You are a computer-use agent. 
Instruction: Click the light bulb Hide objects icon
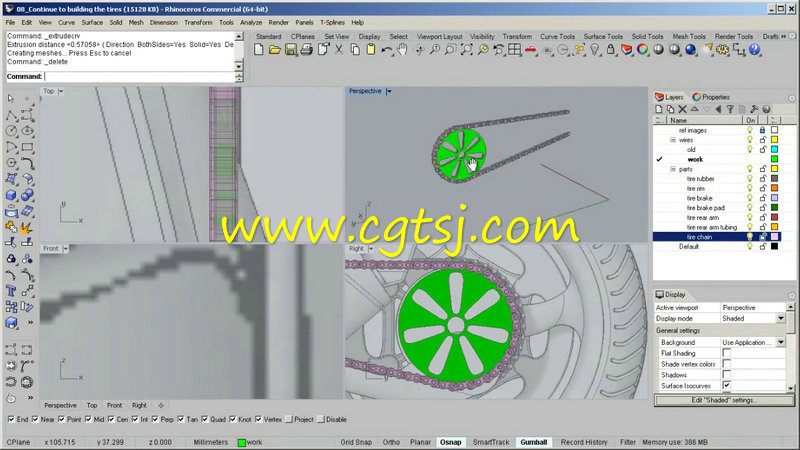(x=595, y=49)
